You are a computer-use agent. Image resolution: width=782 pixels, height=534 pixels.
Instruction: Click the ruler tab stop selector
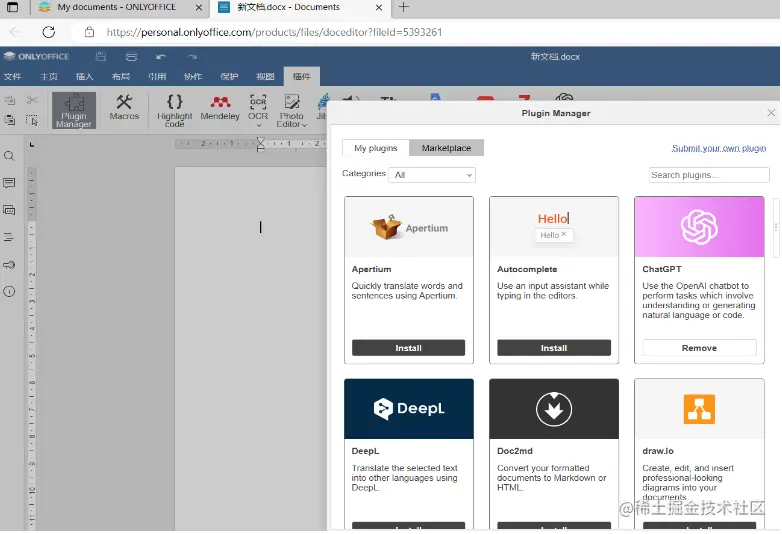coord(32,145)
